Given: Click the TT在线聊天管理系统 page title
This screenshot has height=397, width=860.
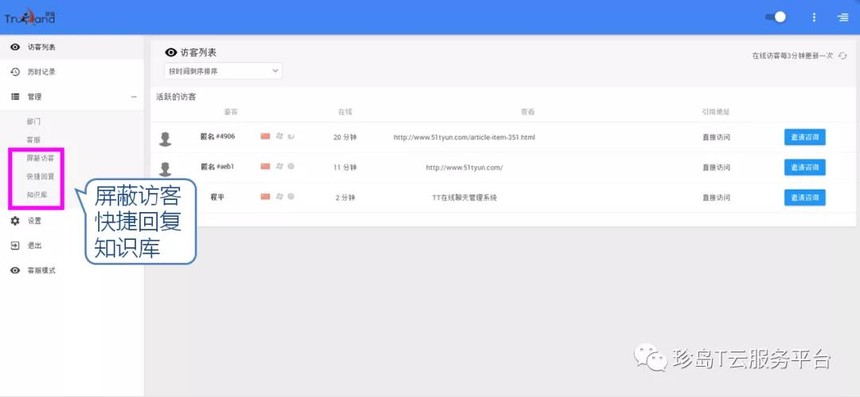Looking at the screenshot, I should click(x=464, y=198).
